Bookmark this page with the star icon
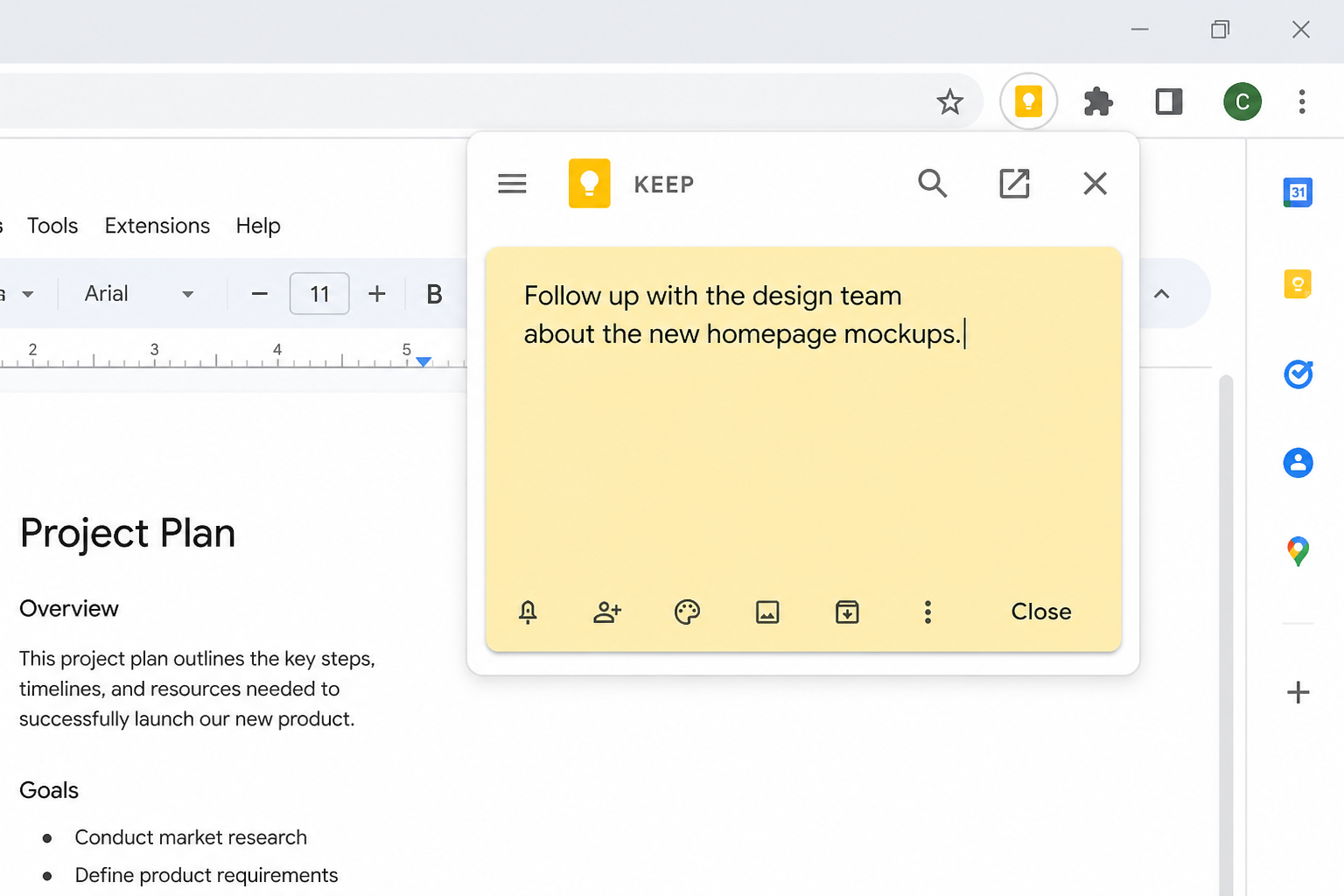Image resolution: width=1344 pixels, height=896 pixels. [949, 101]
